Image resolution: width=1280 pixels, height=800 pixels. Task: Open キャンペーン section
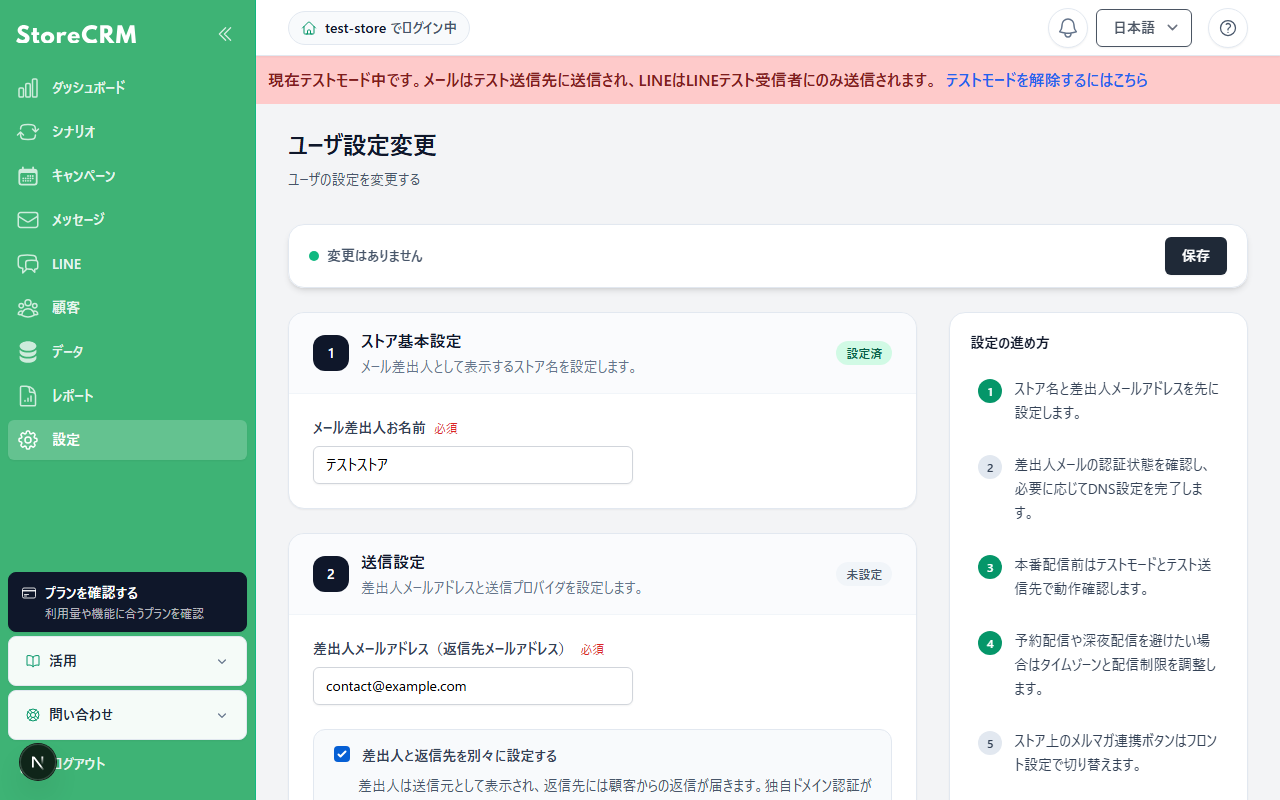[127, 176]
